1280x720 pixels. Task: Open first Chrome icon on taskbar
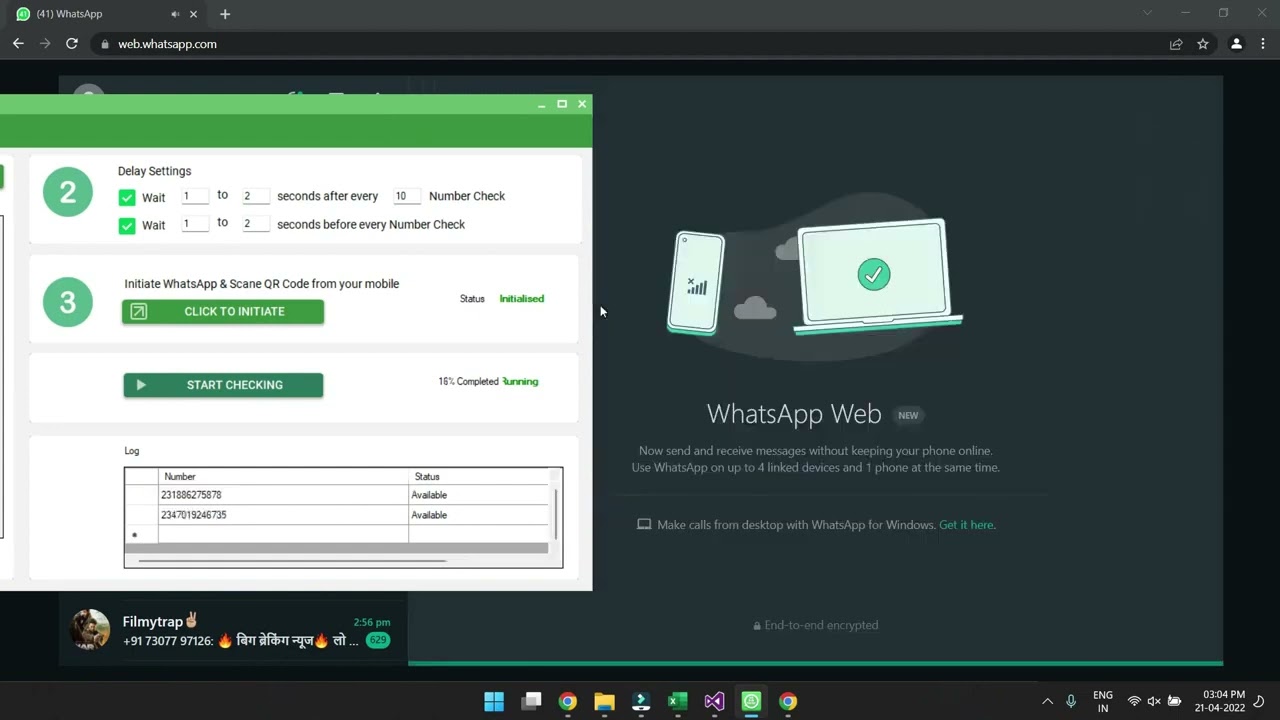click(x=568, y=701)
